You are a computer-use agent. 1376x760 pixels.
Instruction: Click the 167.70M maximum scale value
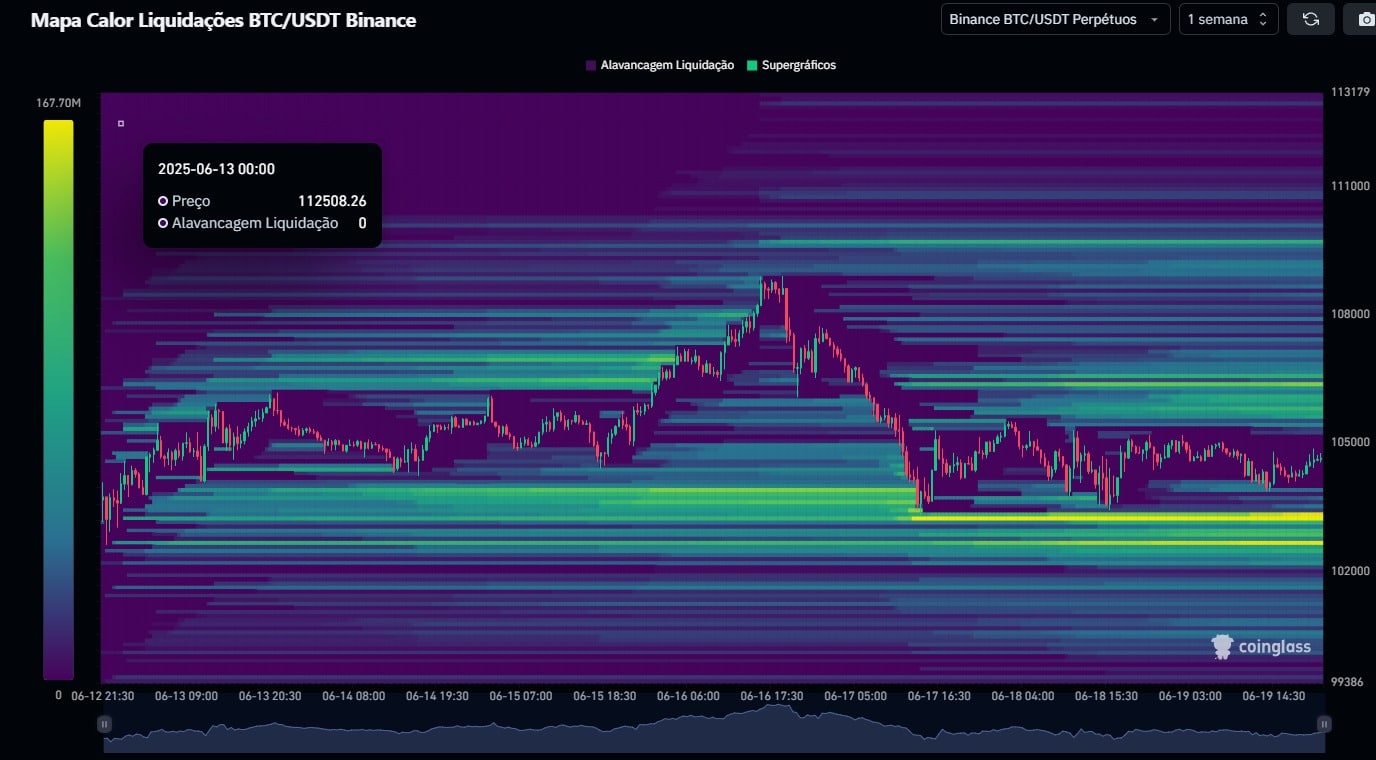pos(58,103)
